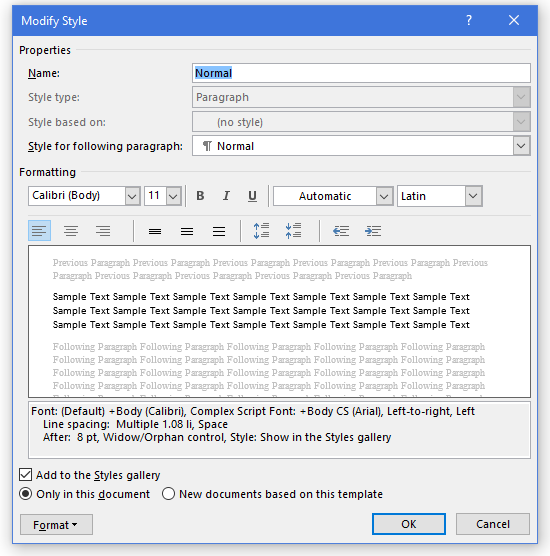
Task: Click the Sample Text preview area
Action: tap(279, 321)
